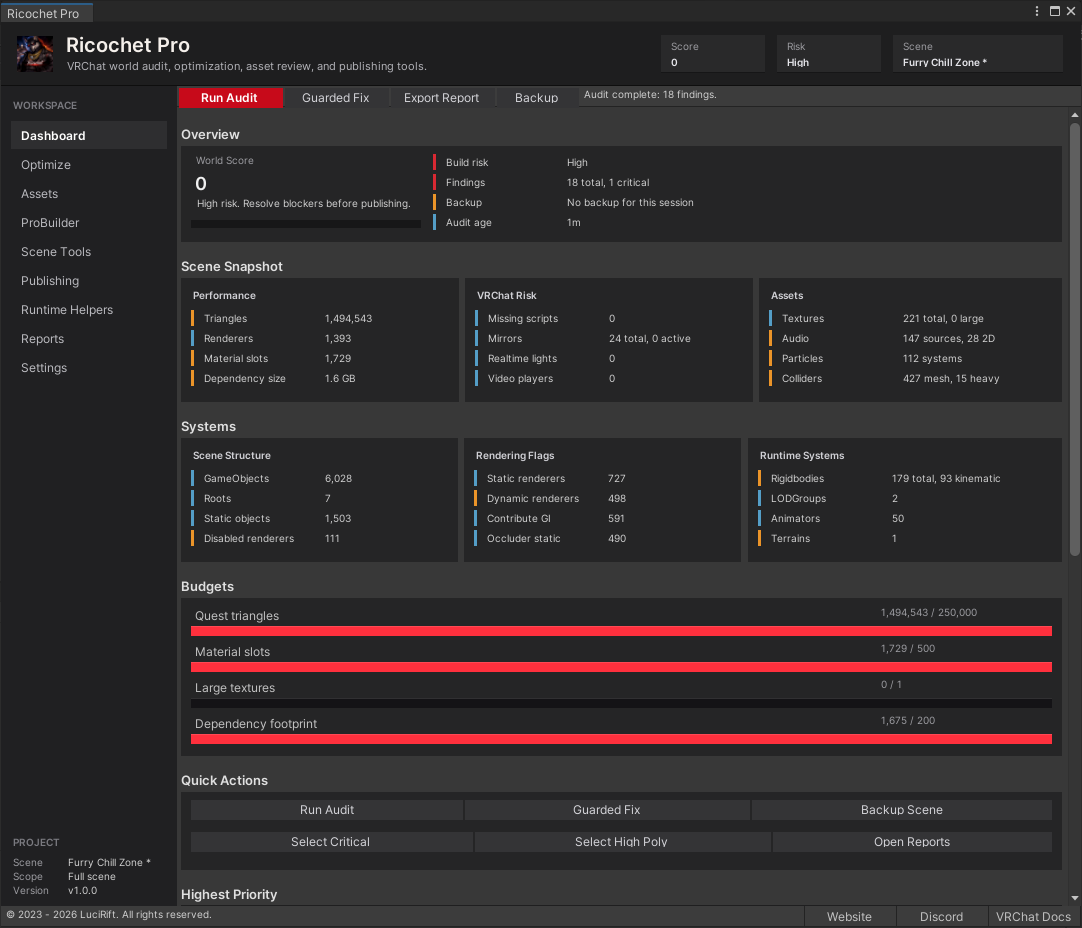
Task: Click Run Audit under Quick Actions
Action: click(x=327, y=809)
